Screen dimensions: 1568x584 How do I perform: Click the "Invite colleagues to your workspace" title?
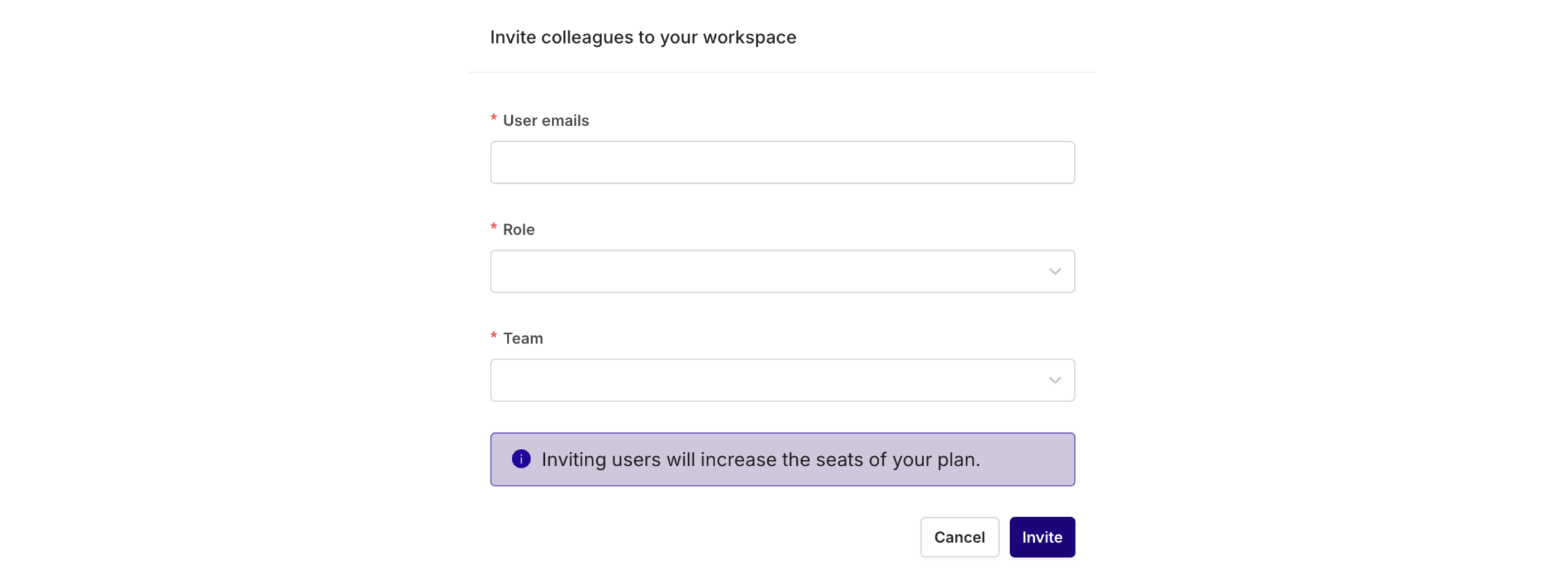pyautogui.click(x=643, y=37)
